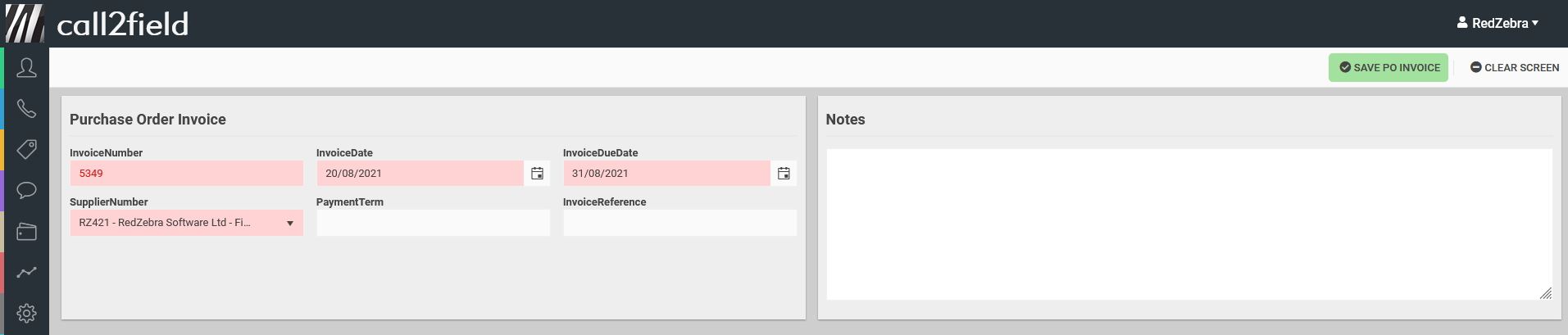This screenshot has width=1568, height=335.
Task: Open the InvoiceDueDate calendar picker
Action: 784,174
